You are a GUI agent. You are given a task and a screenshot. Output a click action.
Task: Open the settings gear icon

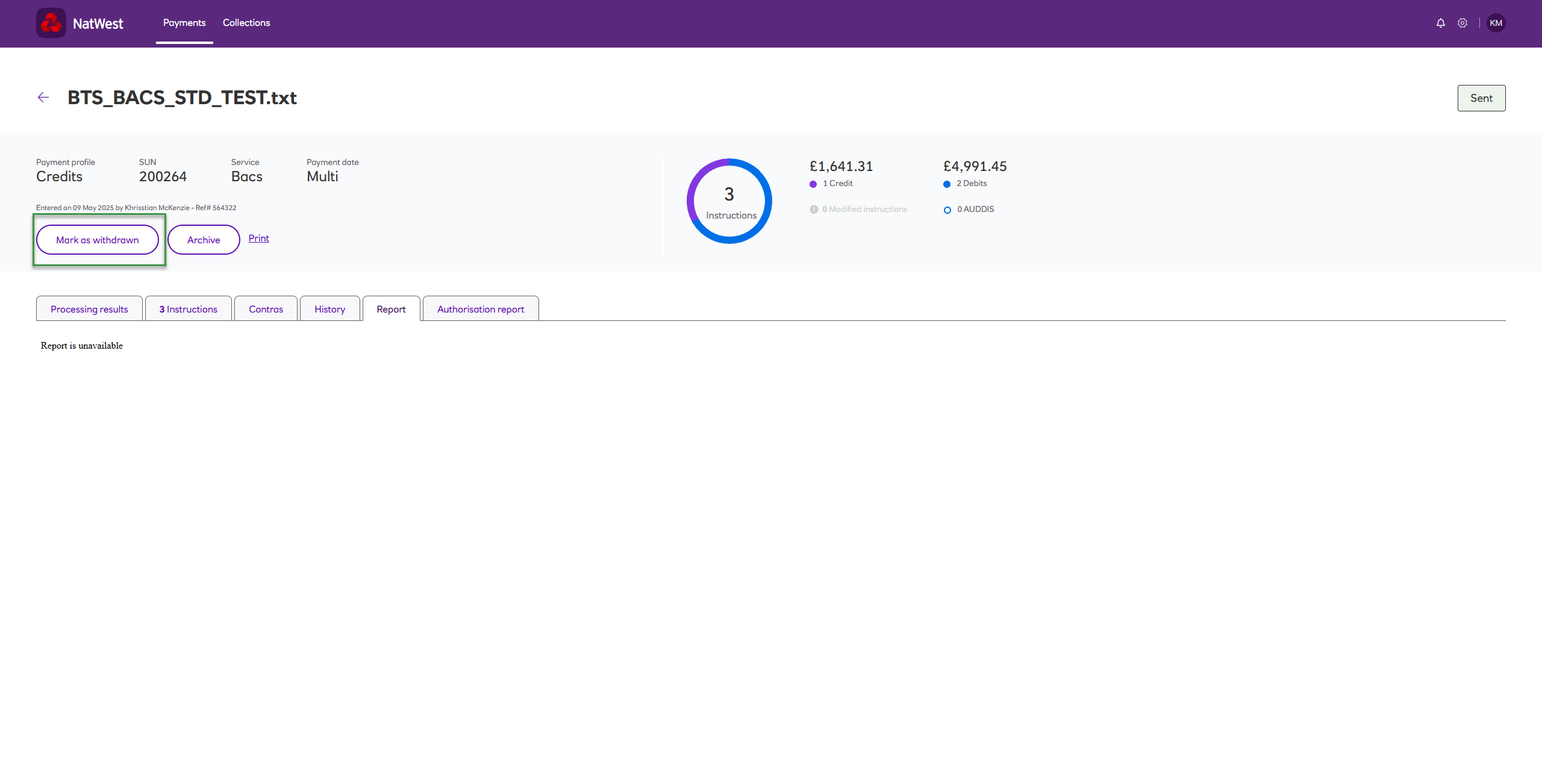(1462, 23)
